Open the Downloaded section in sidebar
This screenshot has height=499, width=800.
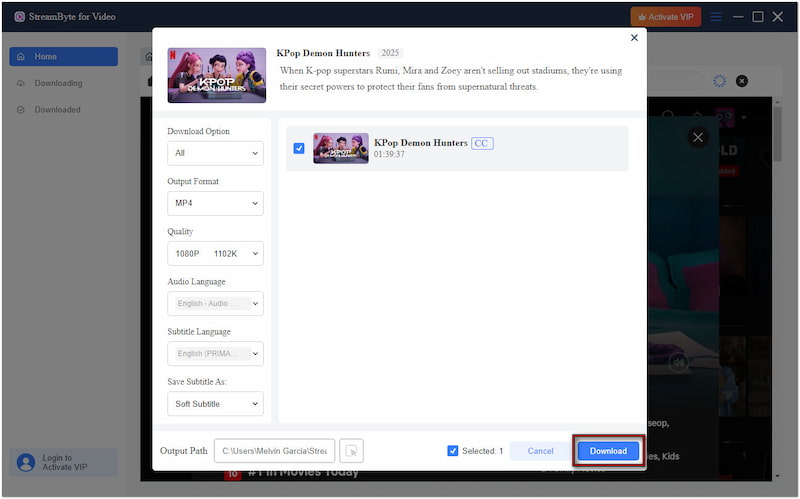point(57,109)
